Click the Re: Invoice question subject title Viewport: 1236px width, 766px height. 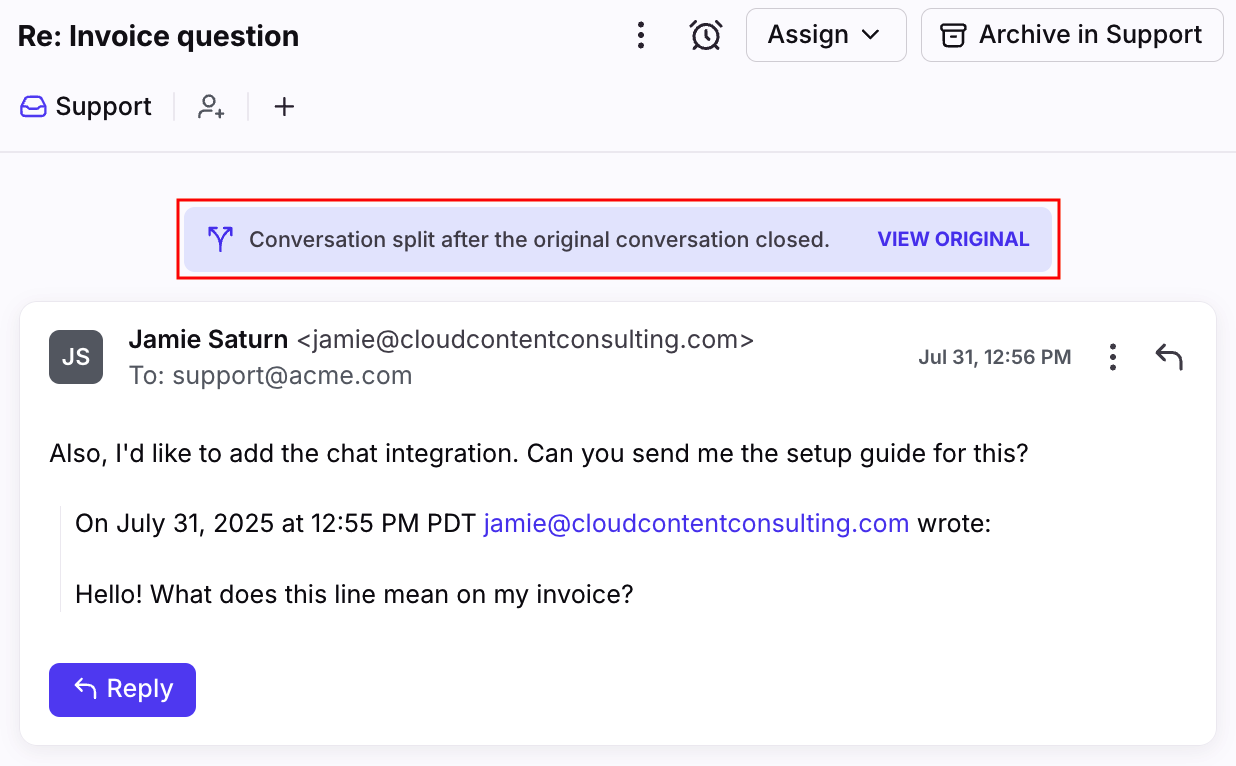[158, 36]
